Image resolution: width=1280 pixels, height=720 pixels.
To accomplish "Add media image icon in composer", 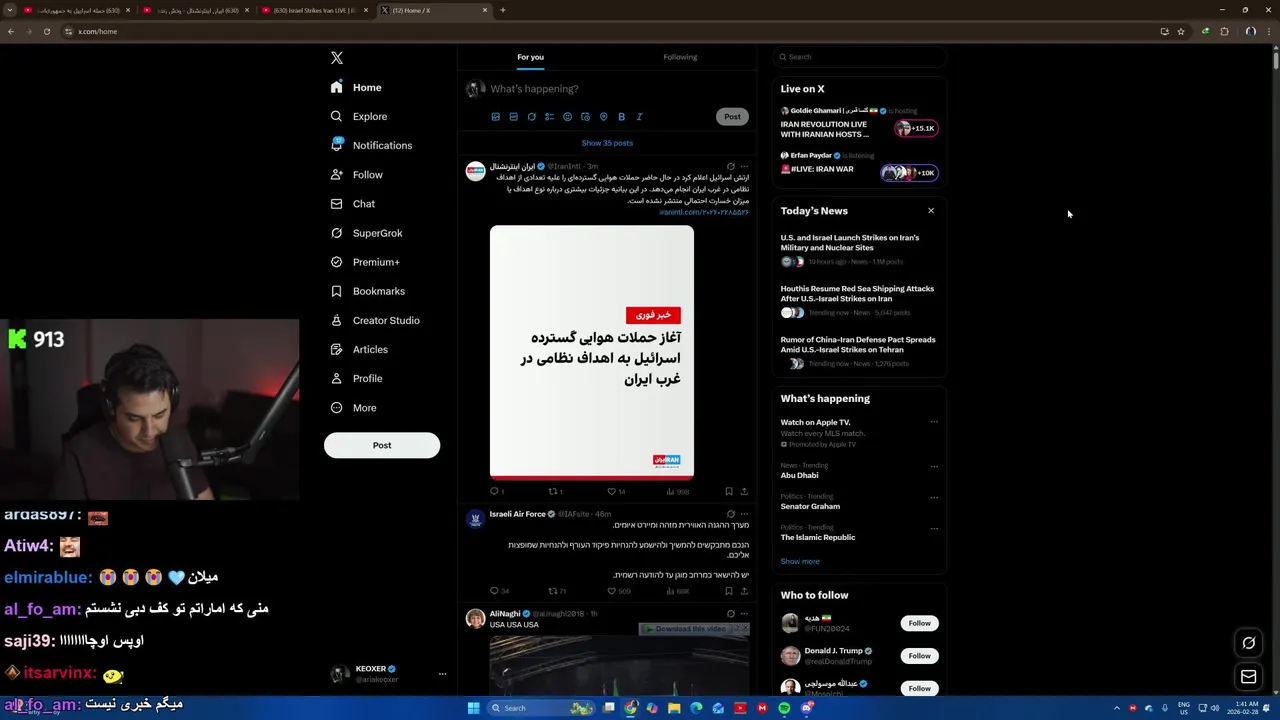I will click(x=495, y=117).
